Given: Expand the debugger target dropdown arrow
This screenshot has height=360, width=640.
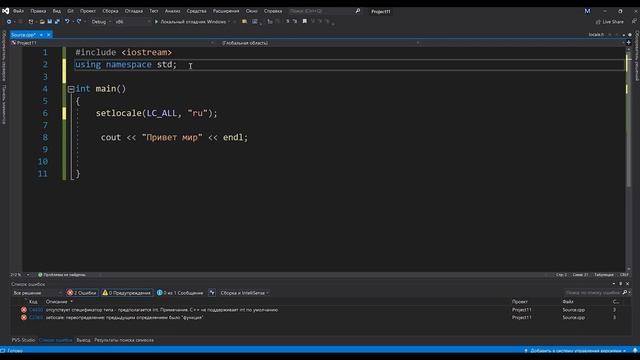Looking at the screenshot, I should [x=229, y=22].
